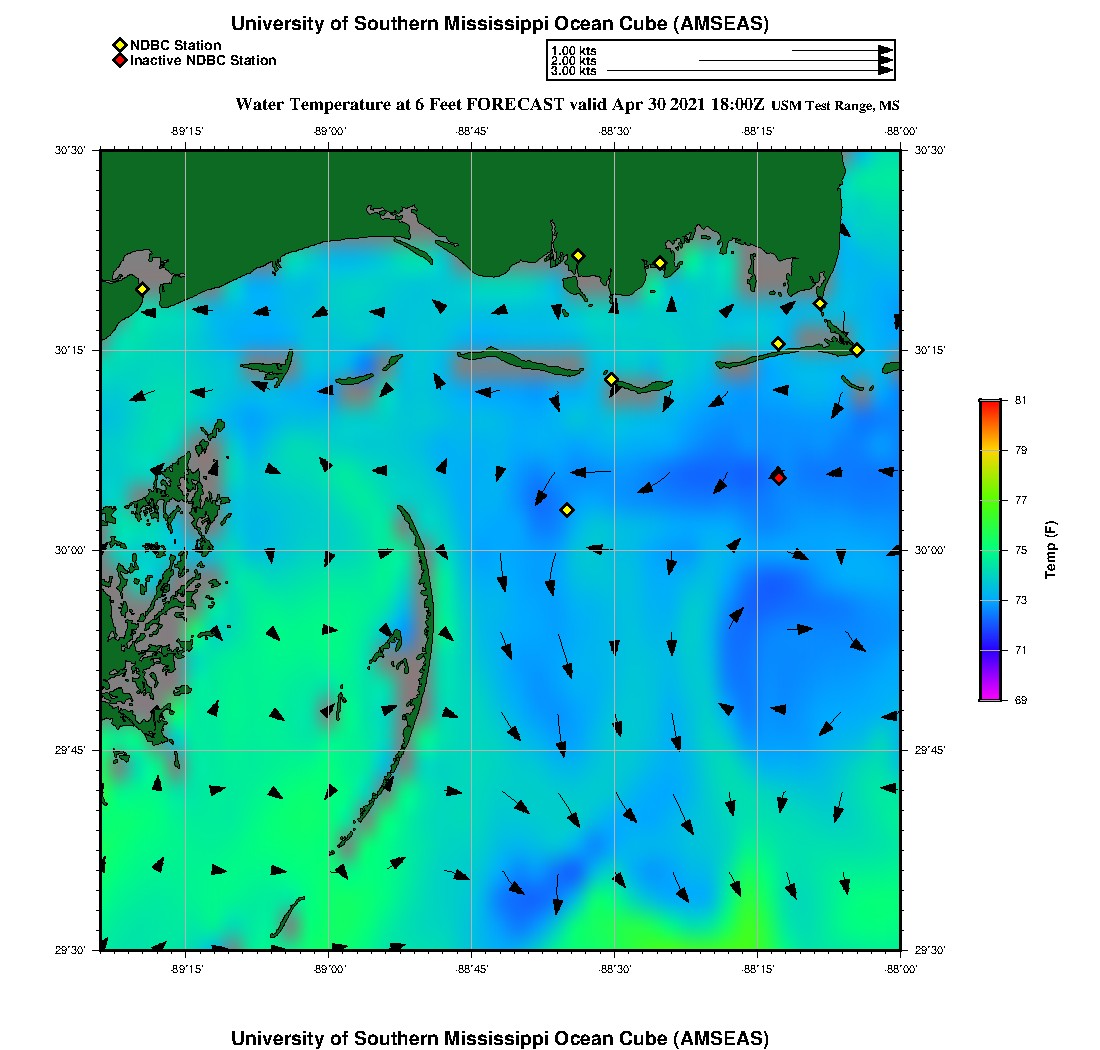
Task: Click the 3.00 kts arrowhead in speed legend
Action: point(885,71)
